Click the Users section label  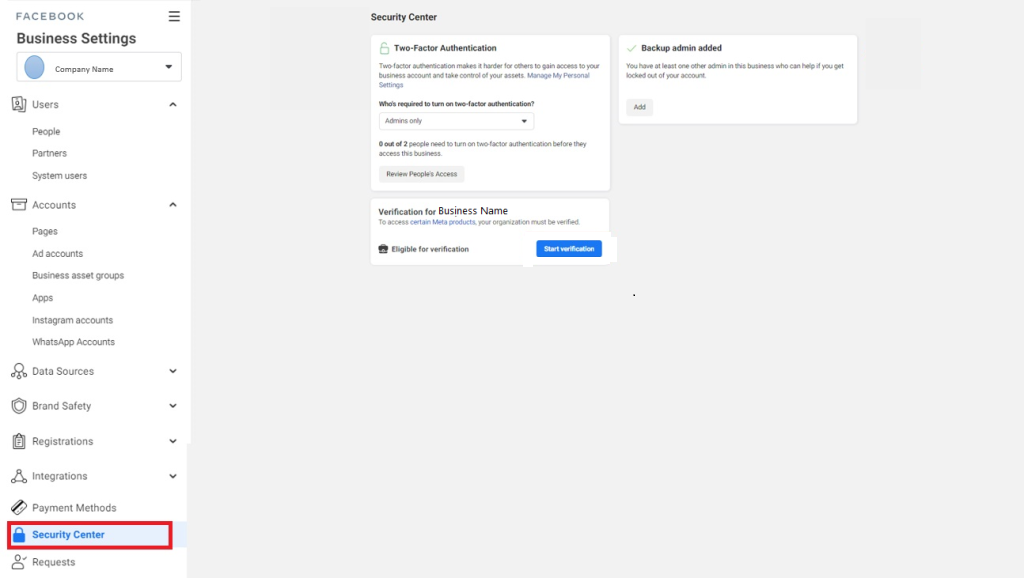(x=45, y=104)
